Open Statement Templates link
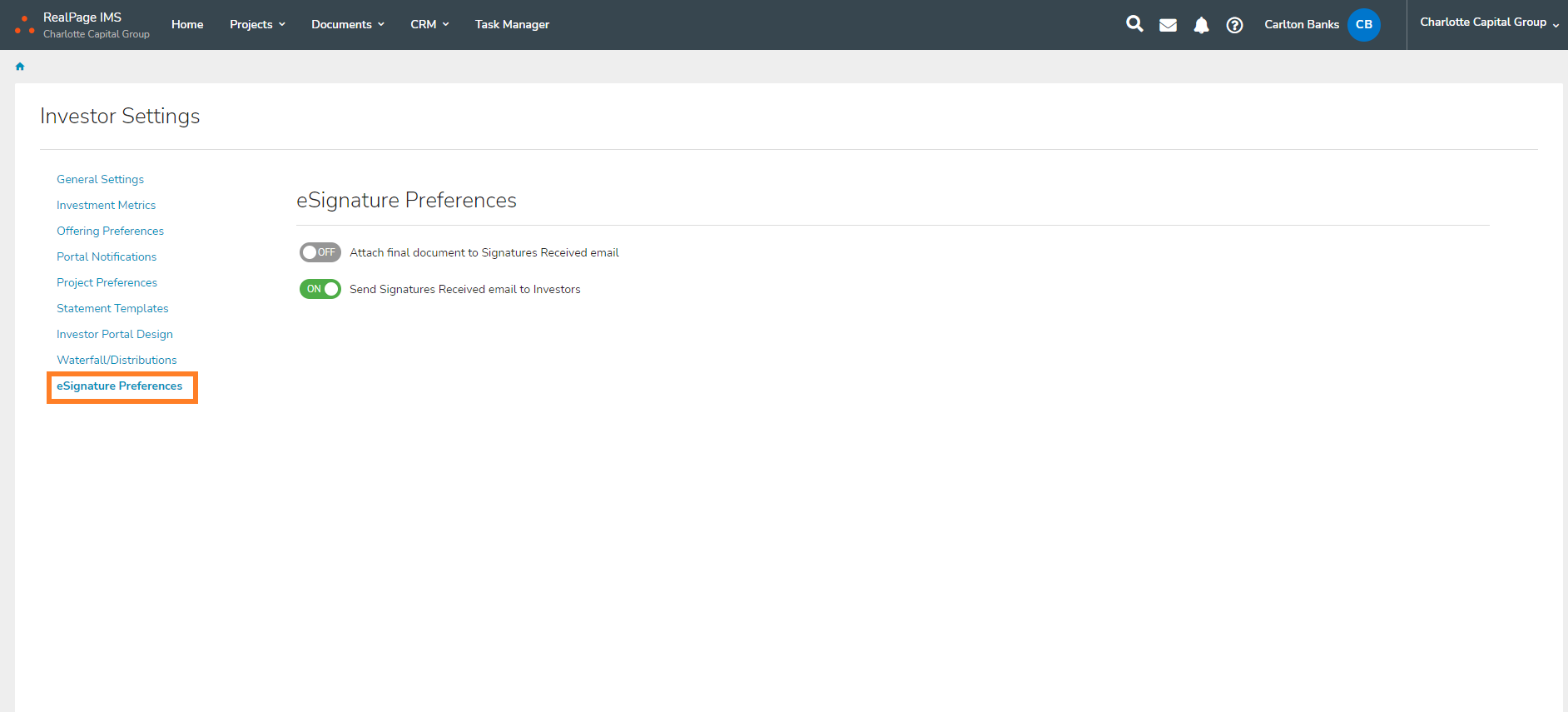This screenshot has width=1568, height=712. pyautogui.click(x=112, y=308)
